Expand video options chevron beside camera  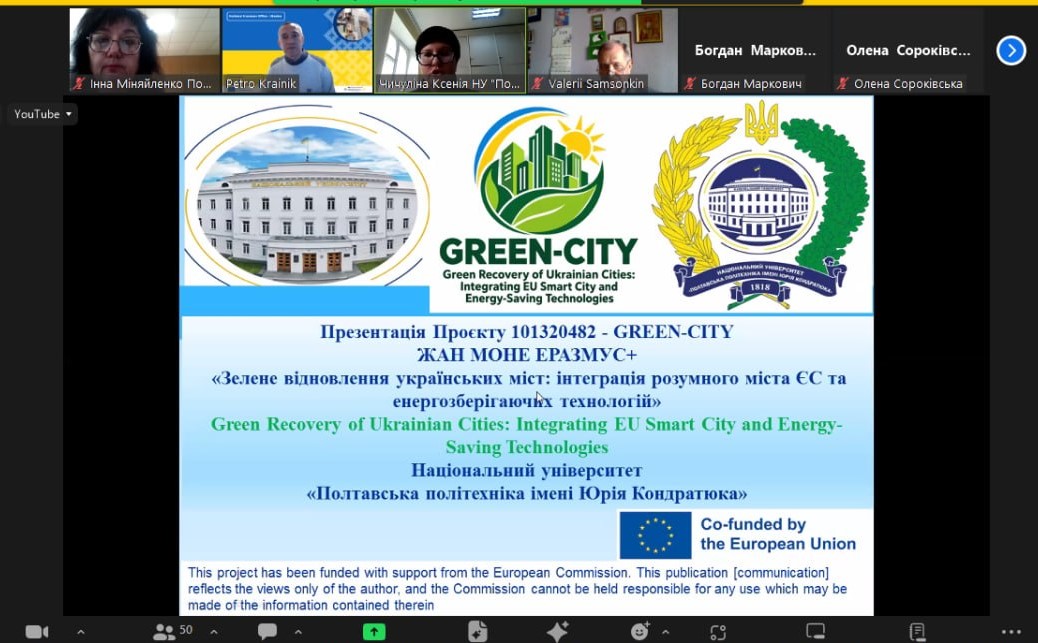pos(81,632)
